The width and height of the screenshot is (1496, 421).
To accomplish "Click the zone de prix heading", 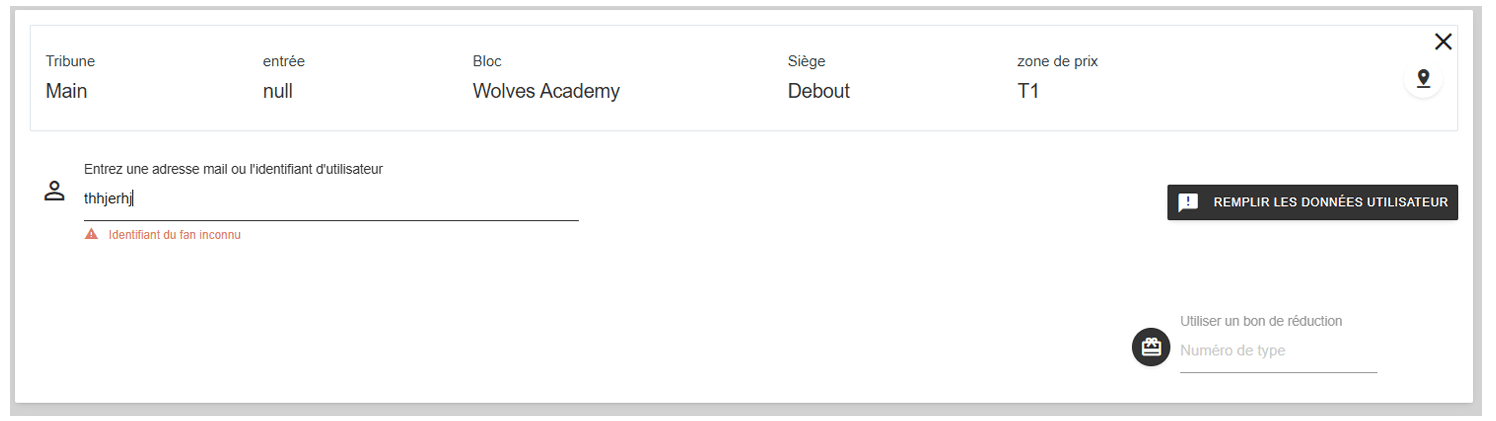I will (1057, 61).
